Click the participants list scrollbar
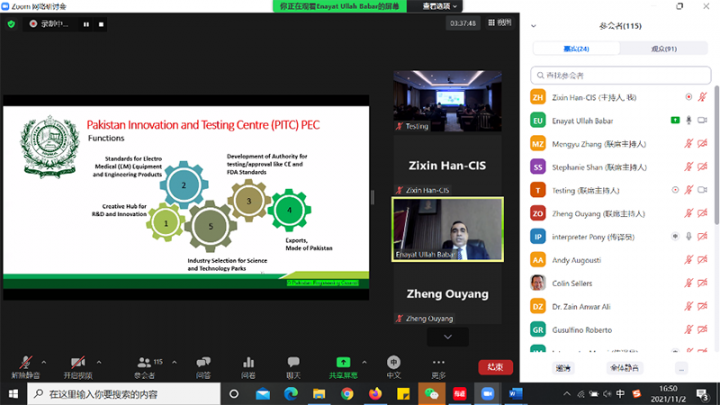This screenshot has height=405, width=720. (x=716, y=156)
